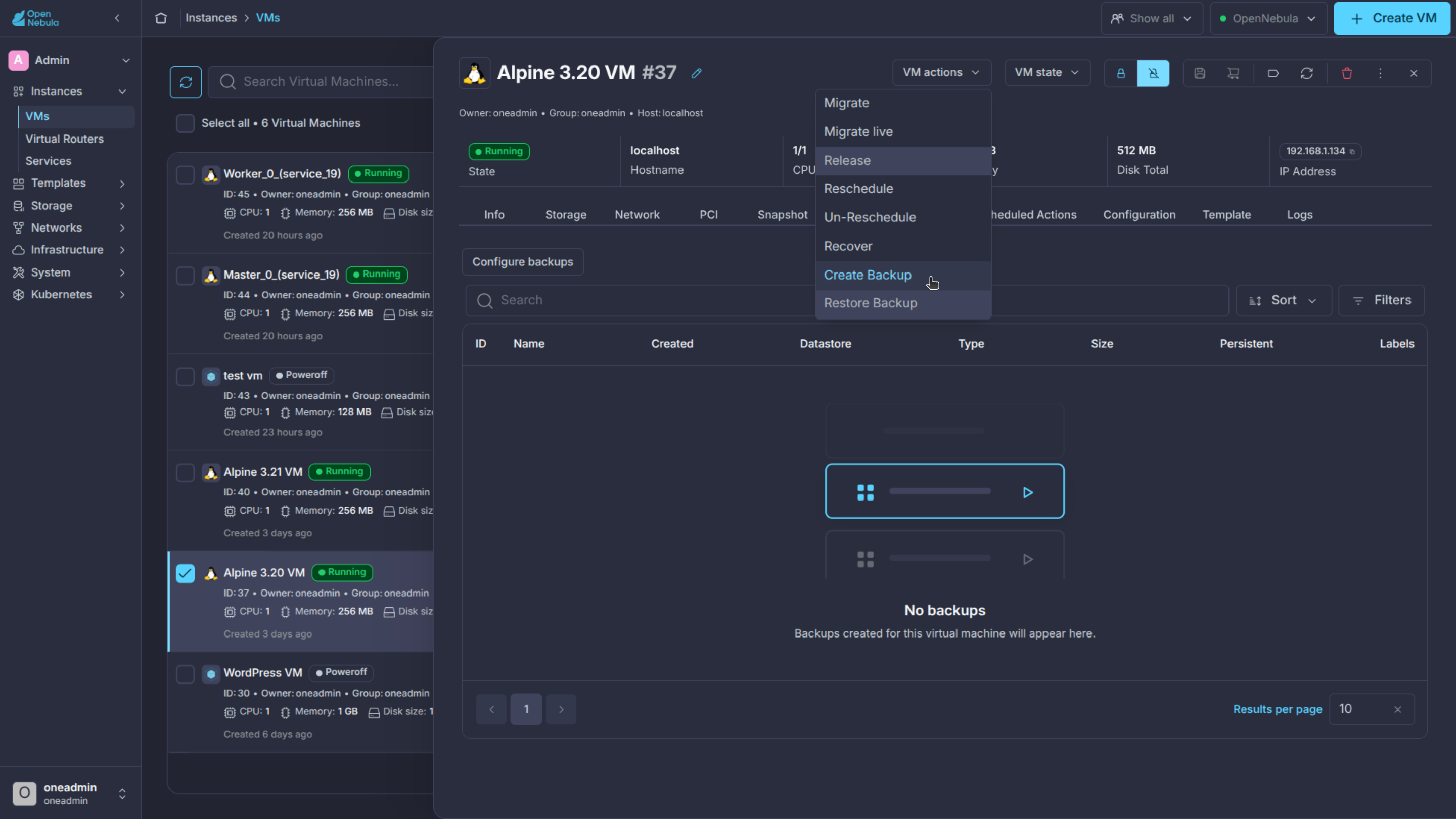Click the Templates sidebar icon
Image resolution: width=1456 pixels, height=819 pixels.
click(x=18, y=183)
